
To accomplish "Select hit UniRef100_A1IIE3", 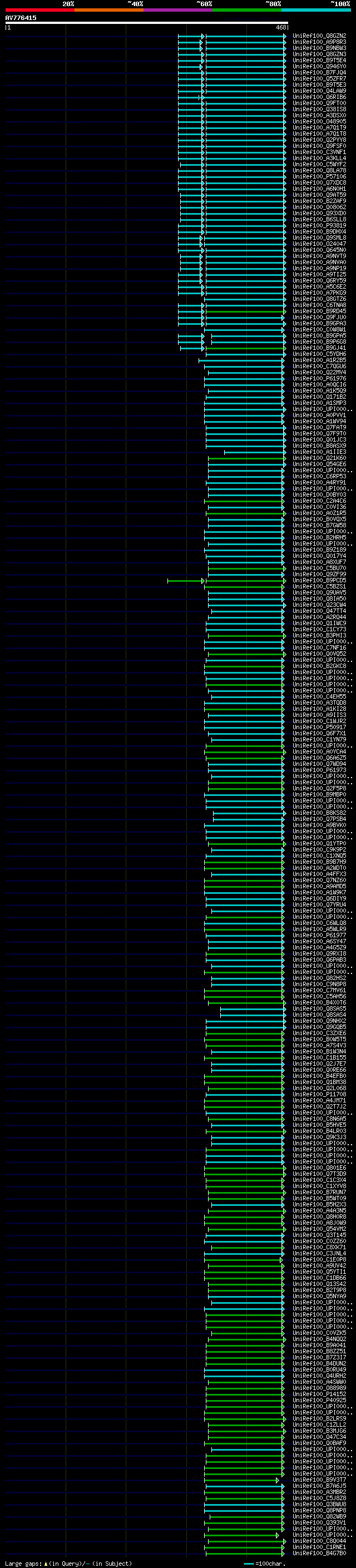I will coord(319,452).
